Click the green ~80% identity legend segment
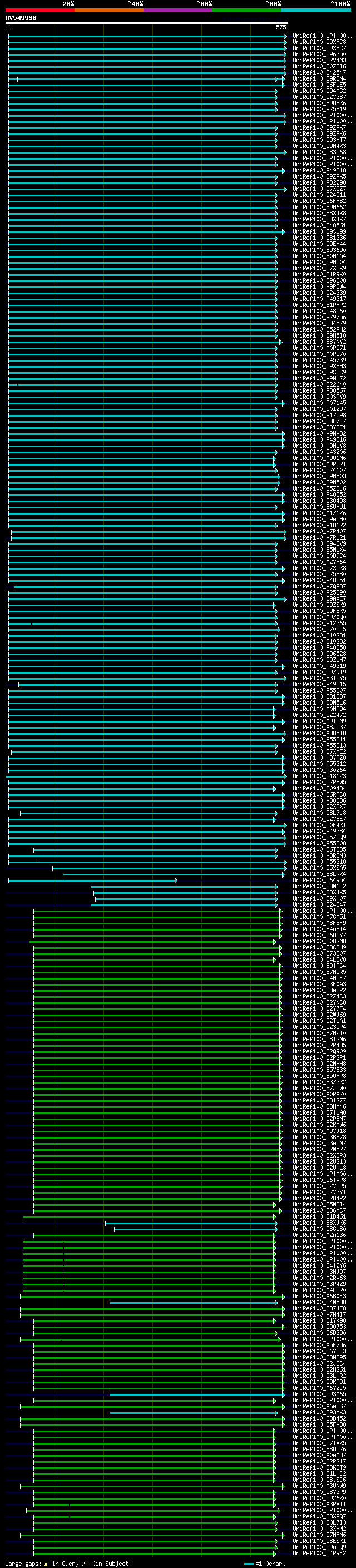The height and width of the screenshot is (1568, 356). tap(247, 10)
